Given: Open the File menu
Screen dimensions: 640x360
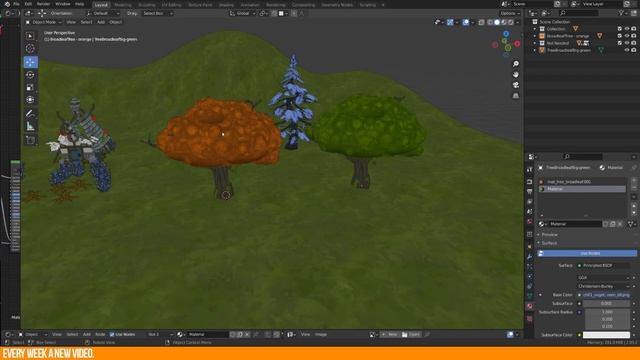Looking at the screenshot, I should [x=16, y=4].
